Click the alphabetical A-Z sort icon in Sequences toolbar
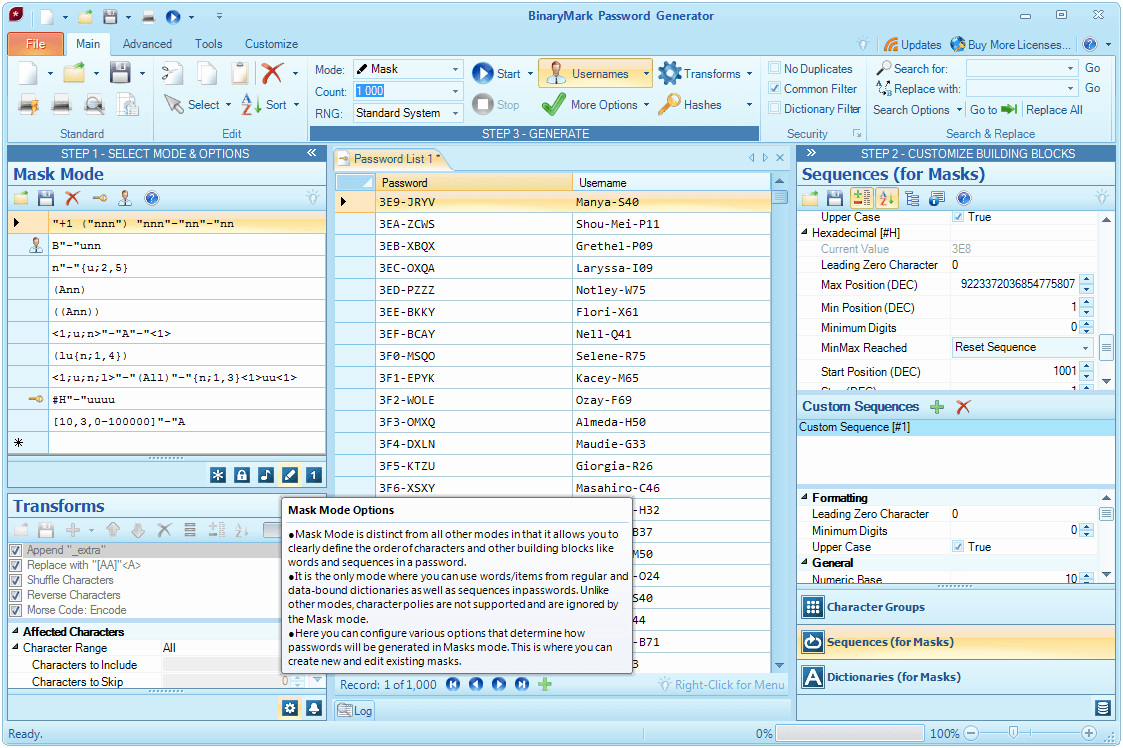This screenshot has width=1123, height=748. pyautogui.click(x=887, y=198)
